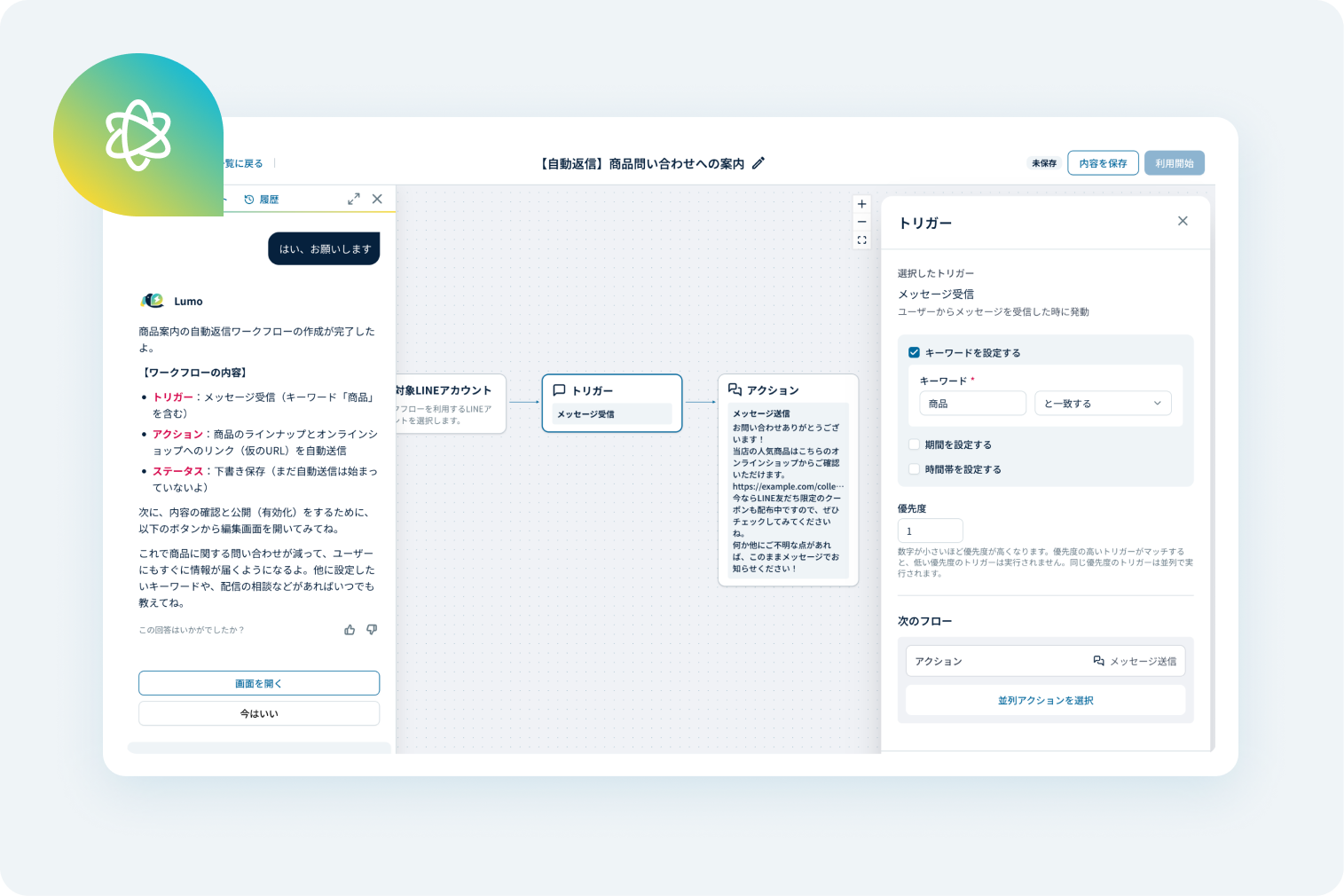
Task: Open the と一致する match condition dropdown
Action: pyautogui.click(x=1103, y=404)
